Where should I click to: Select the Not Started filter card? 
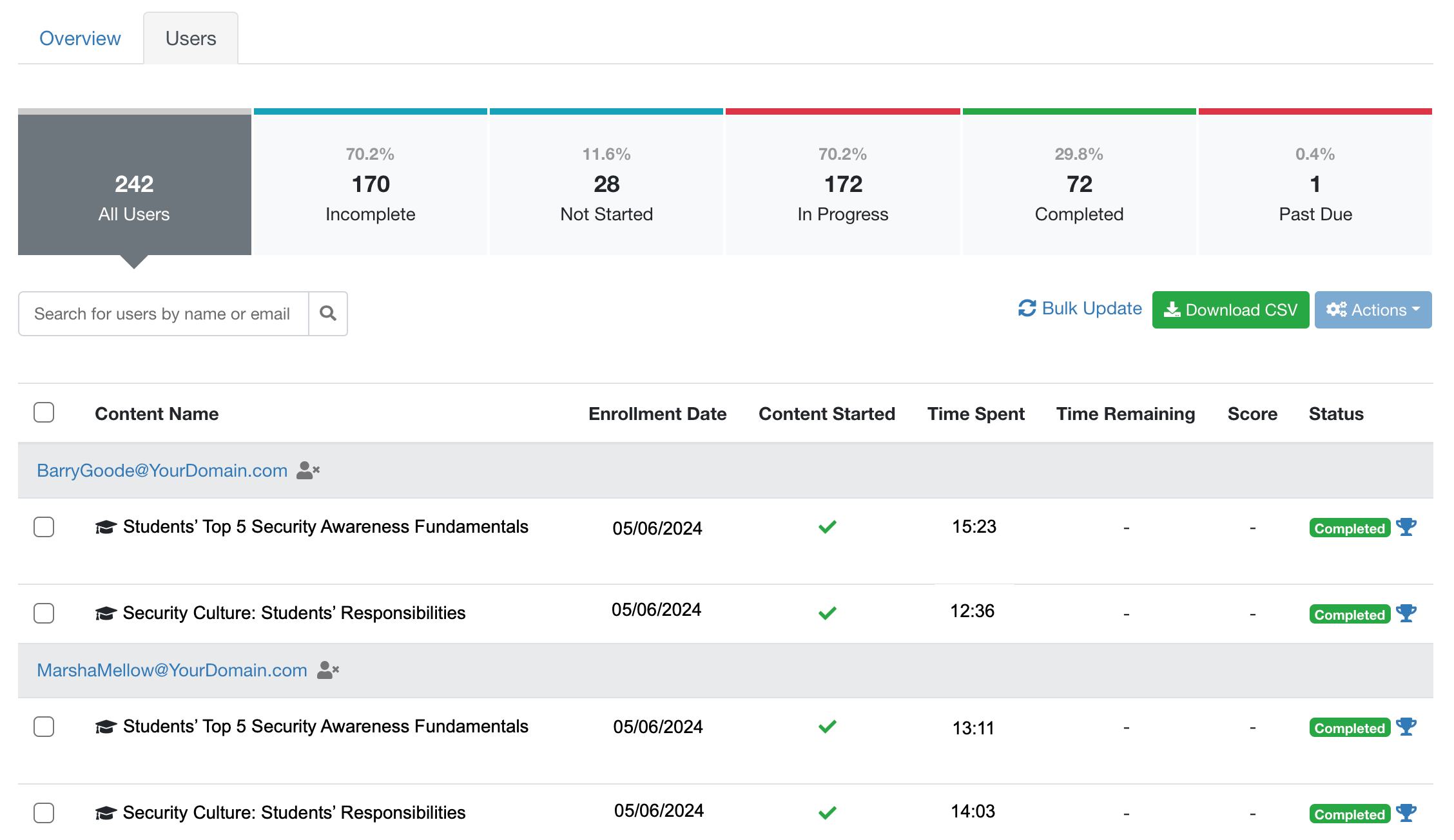(606, 184)
